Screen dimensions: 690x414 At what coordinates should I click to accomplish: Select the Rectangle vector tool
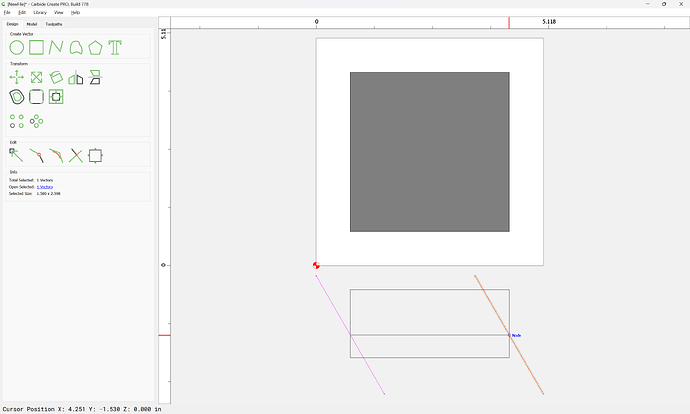pyautogui.click(x=37, y=48)
